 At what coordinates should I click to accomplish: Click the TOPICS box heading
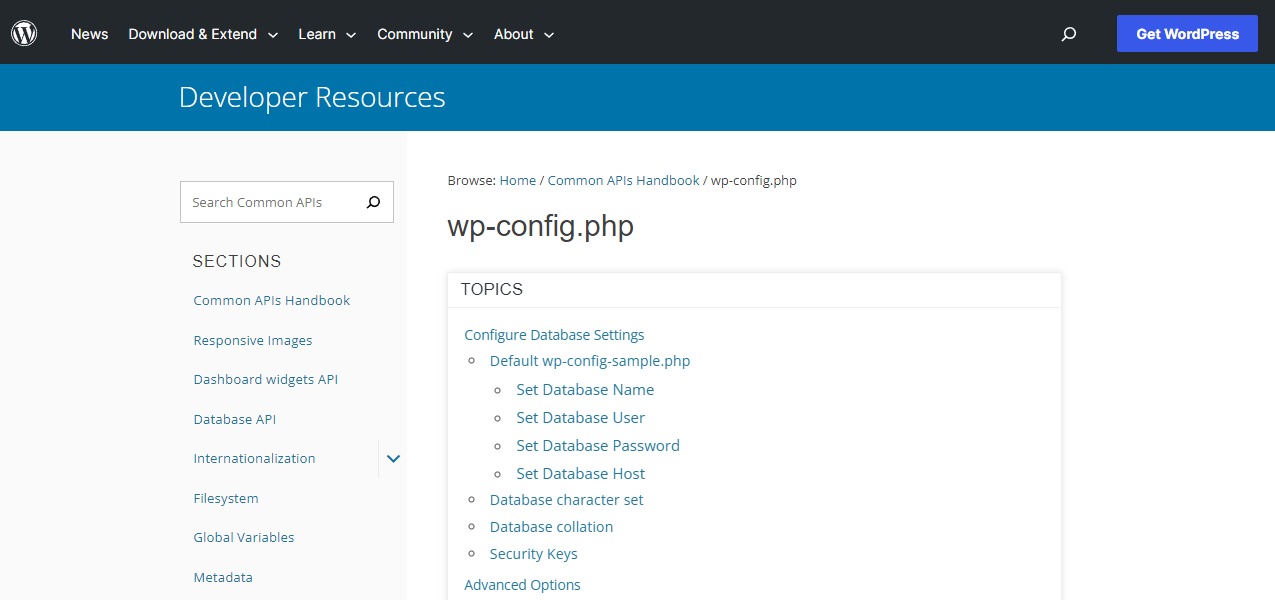pyautogui.click(x=492, y=290)
